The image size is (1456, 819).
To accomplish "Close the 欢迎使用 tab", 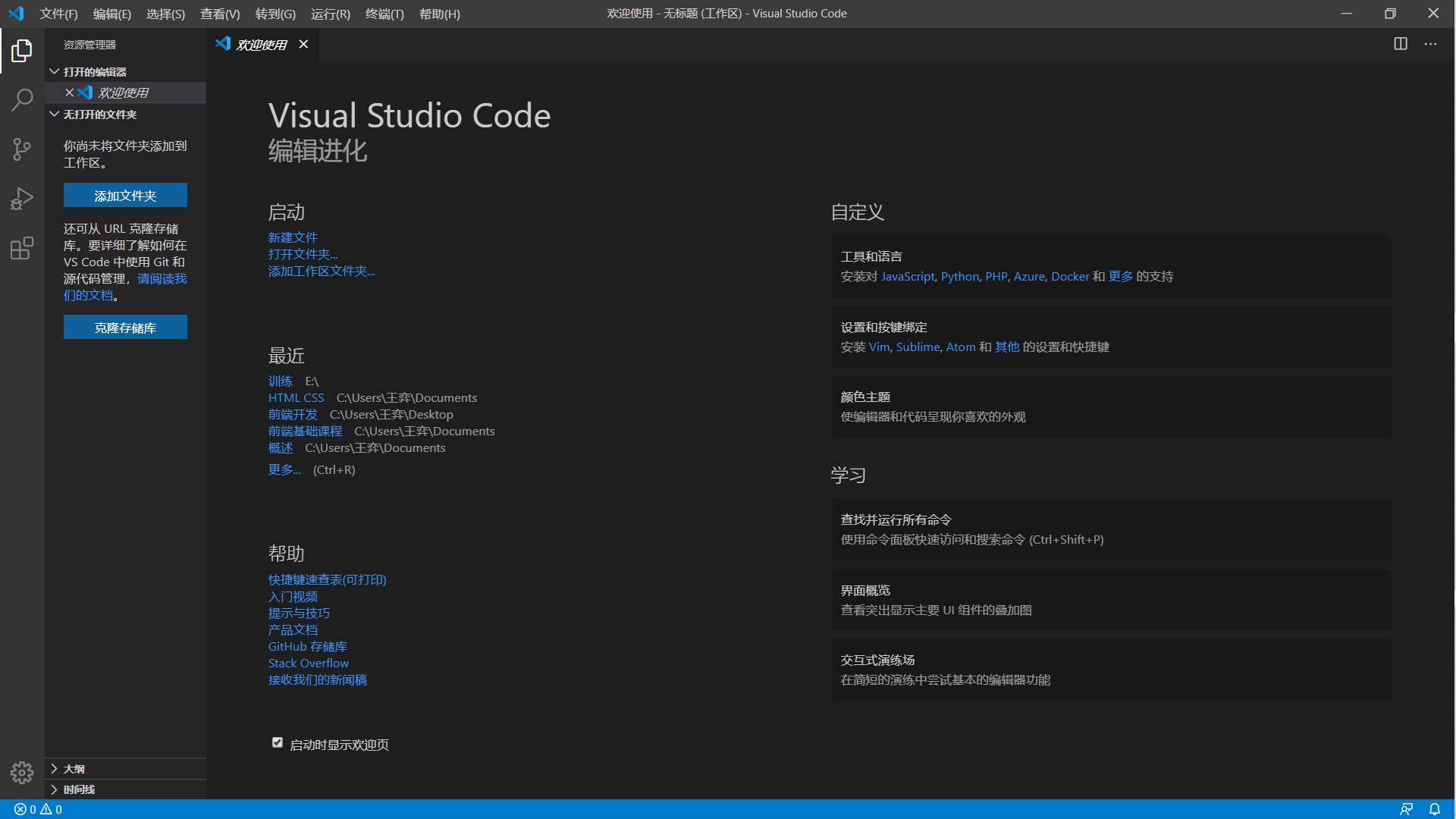I will (x=303, y=44).
